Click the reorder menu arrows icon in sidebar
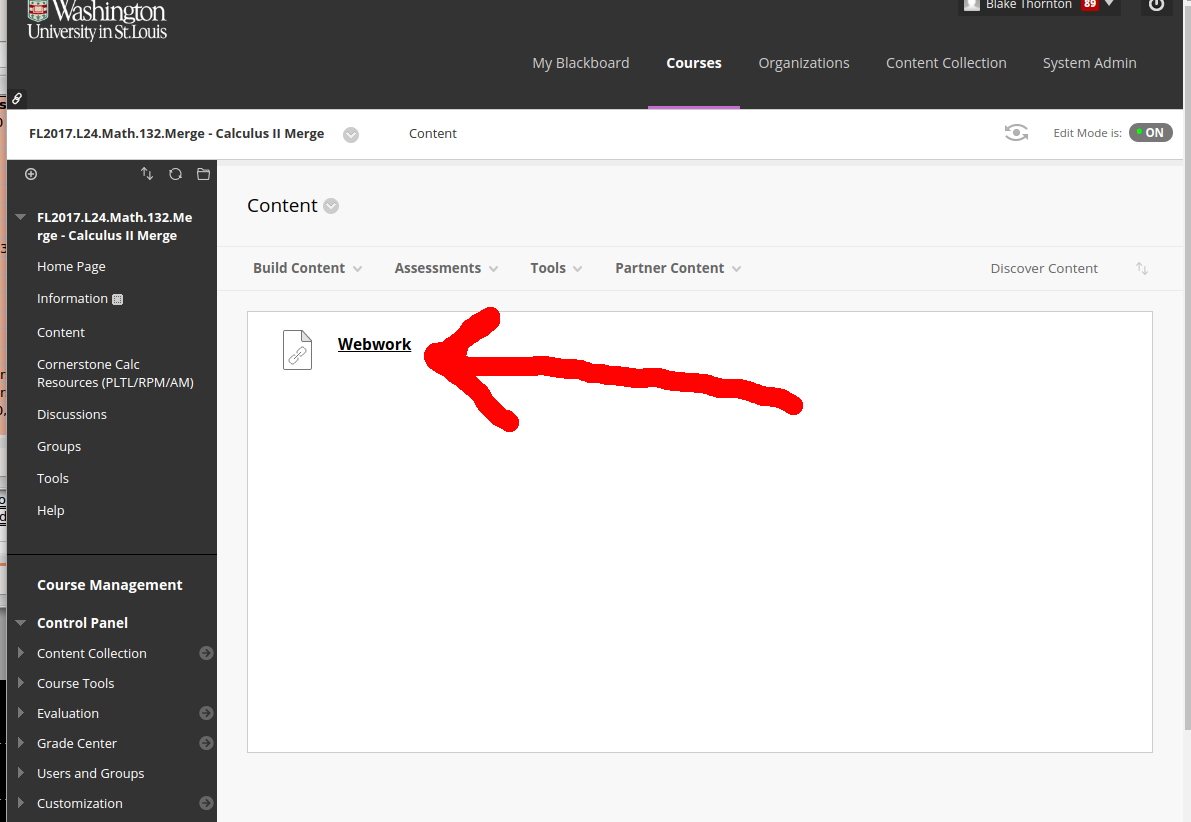The image size is (1191, 822). [x=147, y=174]
